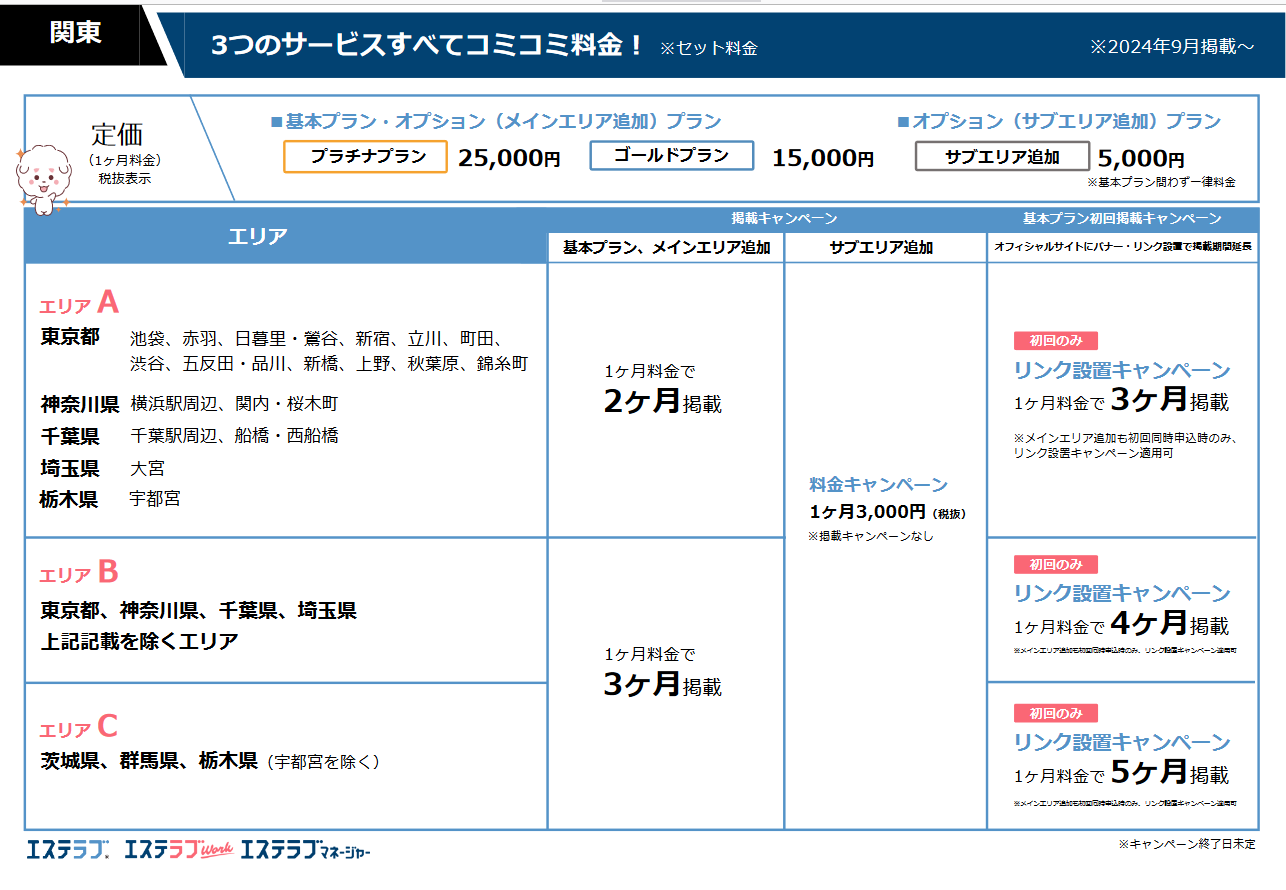This screenshot has height=890, width=1286.
Task: Select the プラチナプラン box
Action: (366, 156)
